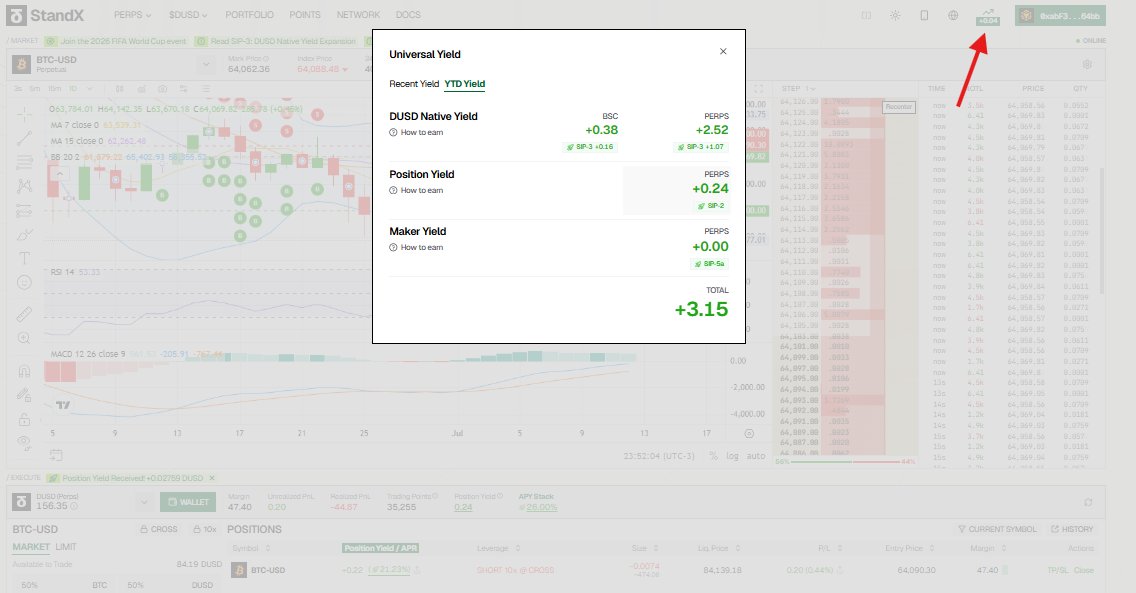Select the Text tool in chart toolbar
The height and width of the screenshot is (593, 1136).
(24, 258)
